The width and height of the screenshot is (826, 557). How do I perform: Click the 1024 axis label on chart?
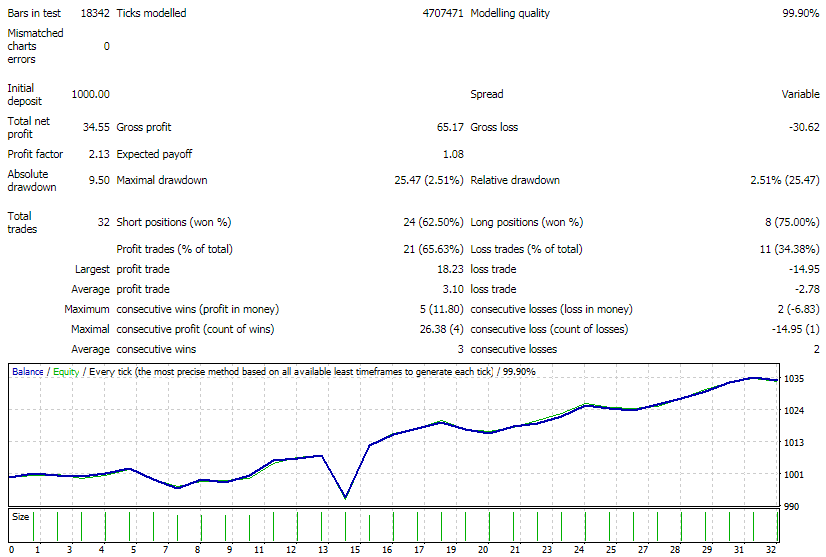794,411
